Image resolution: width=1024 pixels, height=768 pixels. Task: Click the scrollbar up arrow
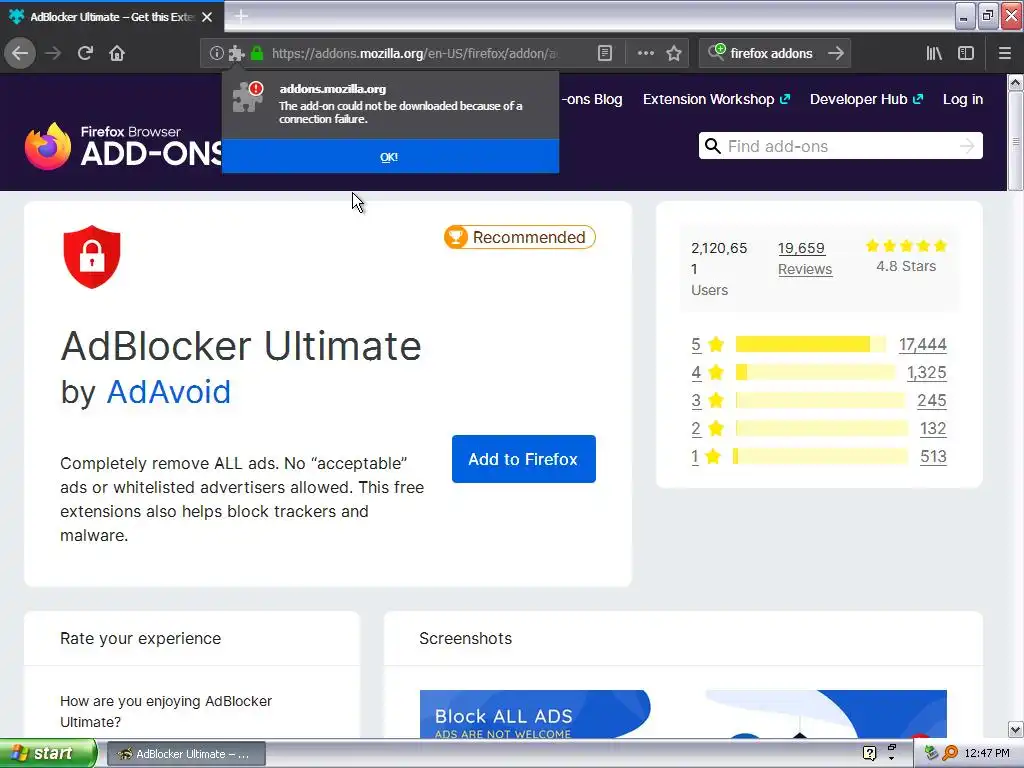(1015, 82)
